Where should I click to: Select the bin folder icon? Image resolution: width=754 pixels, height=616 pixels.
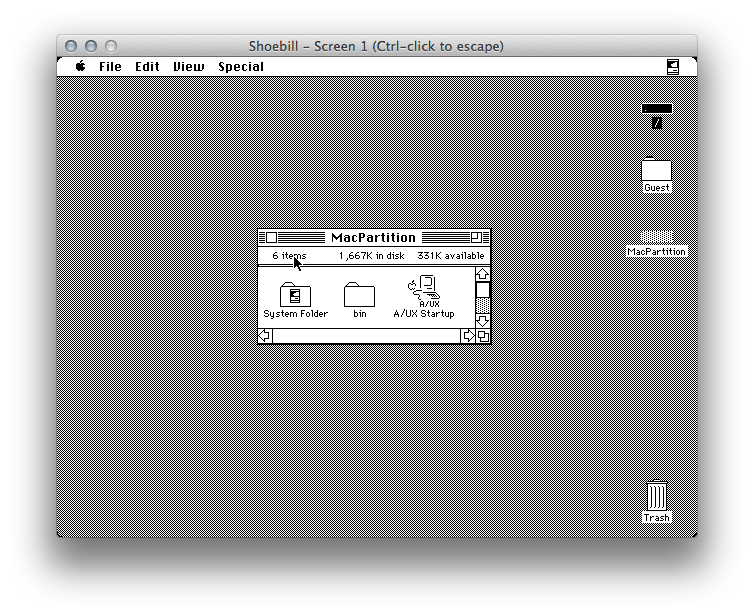click(359, 294)
